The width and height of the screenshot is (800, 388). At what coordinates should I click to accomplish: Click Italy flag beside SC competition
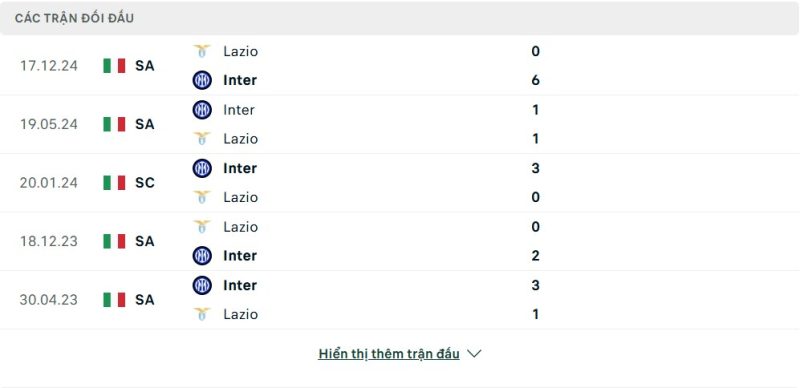[114, 183]
